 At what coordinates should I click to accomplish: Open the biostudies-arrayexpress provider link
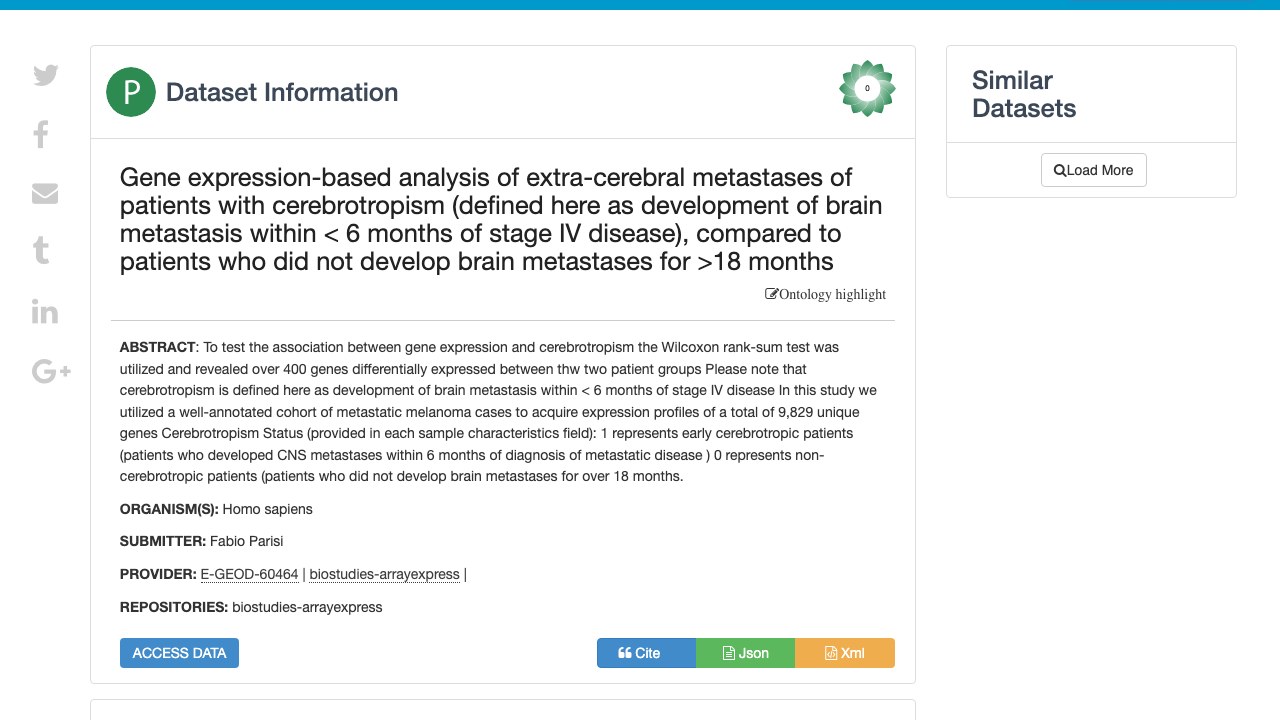[x=385, y=574]
